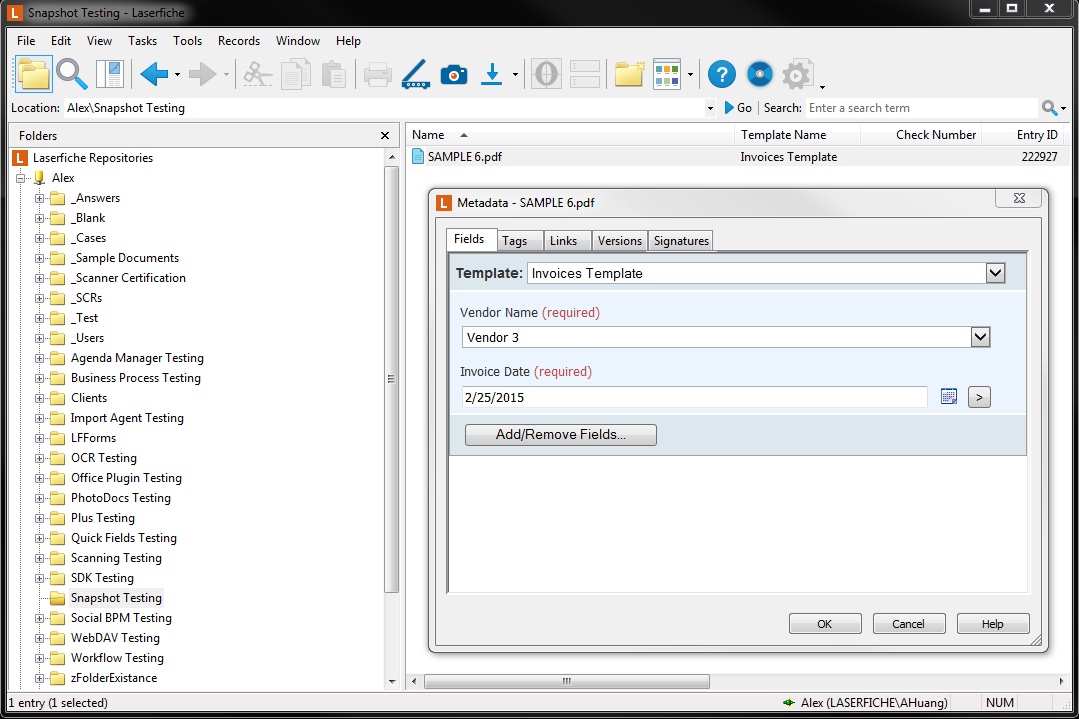1079x719 pixels.
Task: Click the "Alex (LASERFICHE\AHuang)" status bar entry
Action: pyautogui.click(x=874, y=702)
